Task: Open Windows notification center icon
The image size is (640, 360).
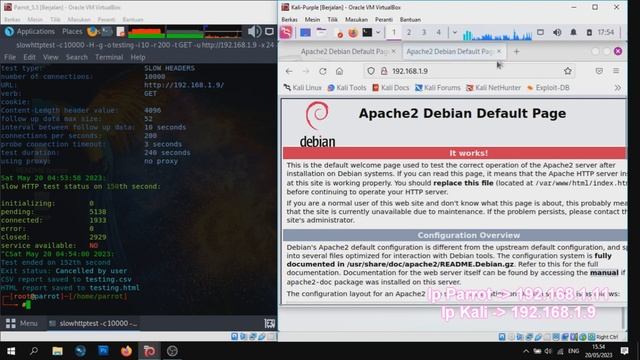Action: click(624, 351)
